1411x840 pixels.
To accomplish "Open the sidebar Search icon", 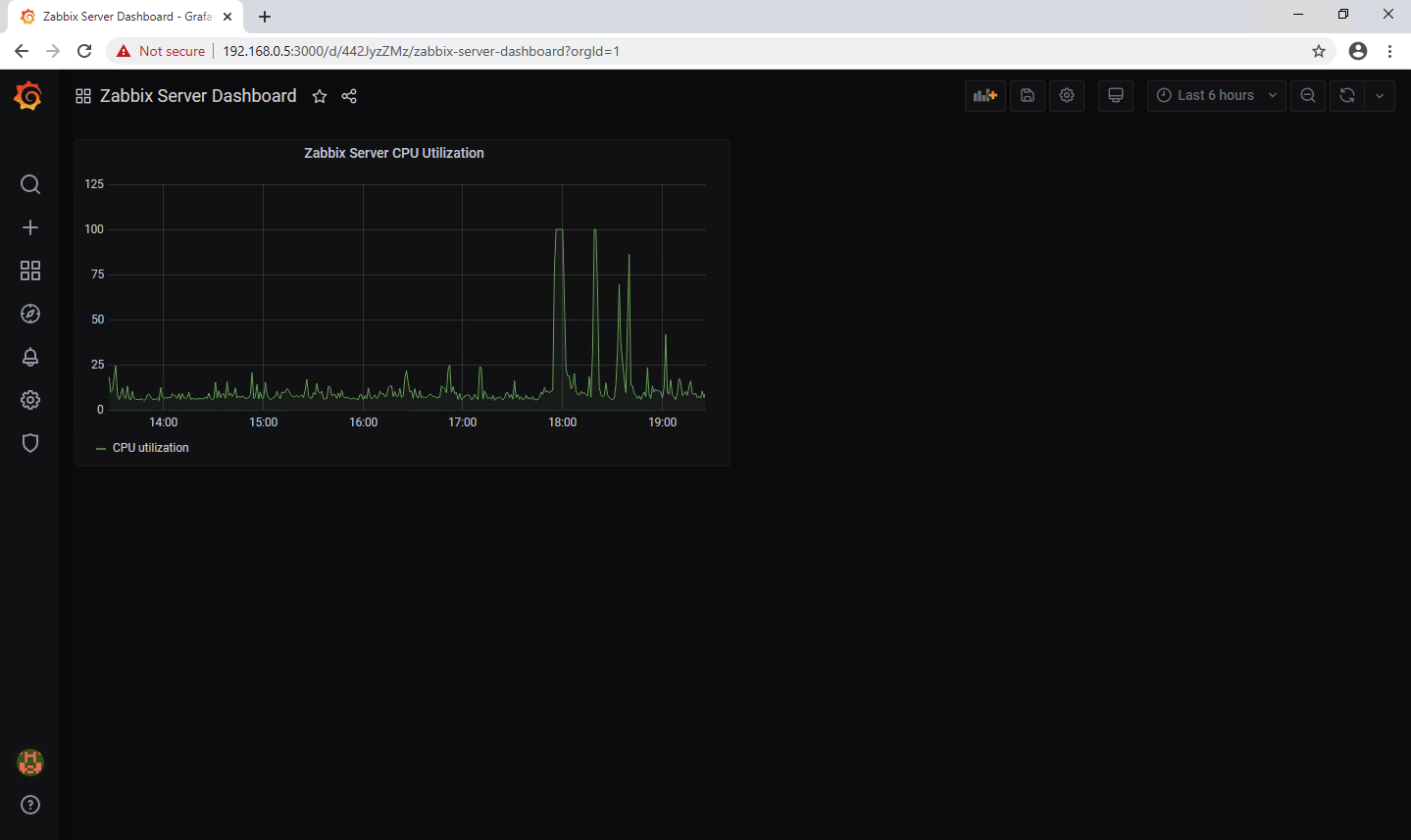I will (x=30, y=184).
